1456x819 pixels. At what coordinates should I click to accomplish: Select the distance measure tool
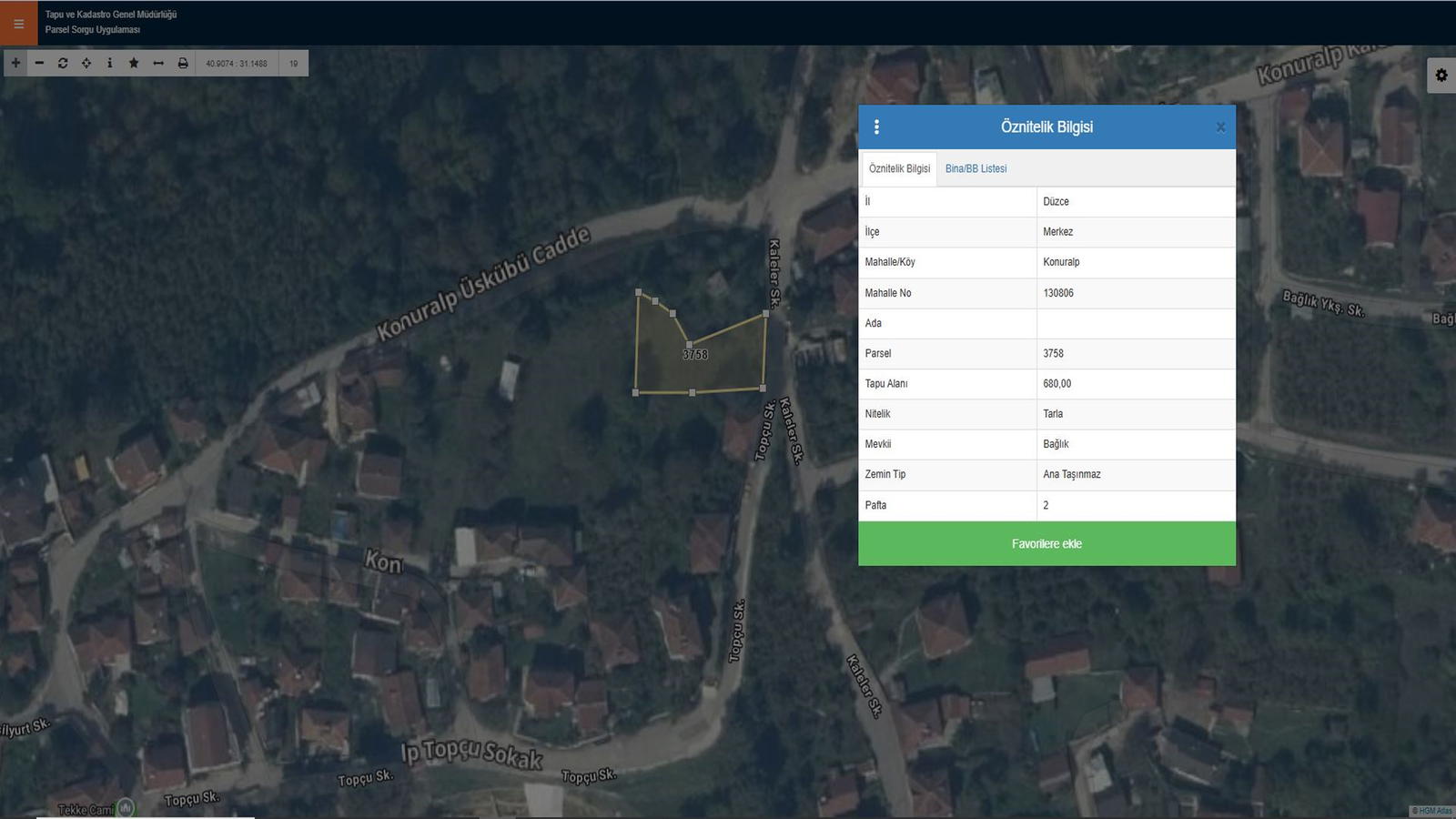[x=158, y=63]
